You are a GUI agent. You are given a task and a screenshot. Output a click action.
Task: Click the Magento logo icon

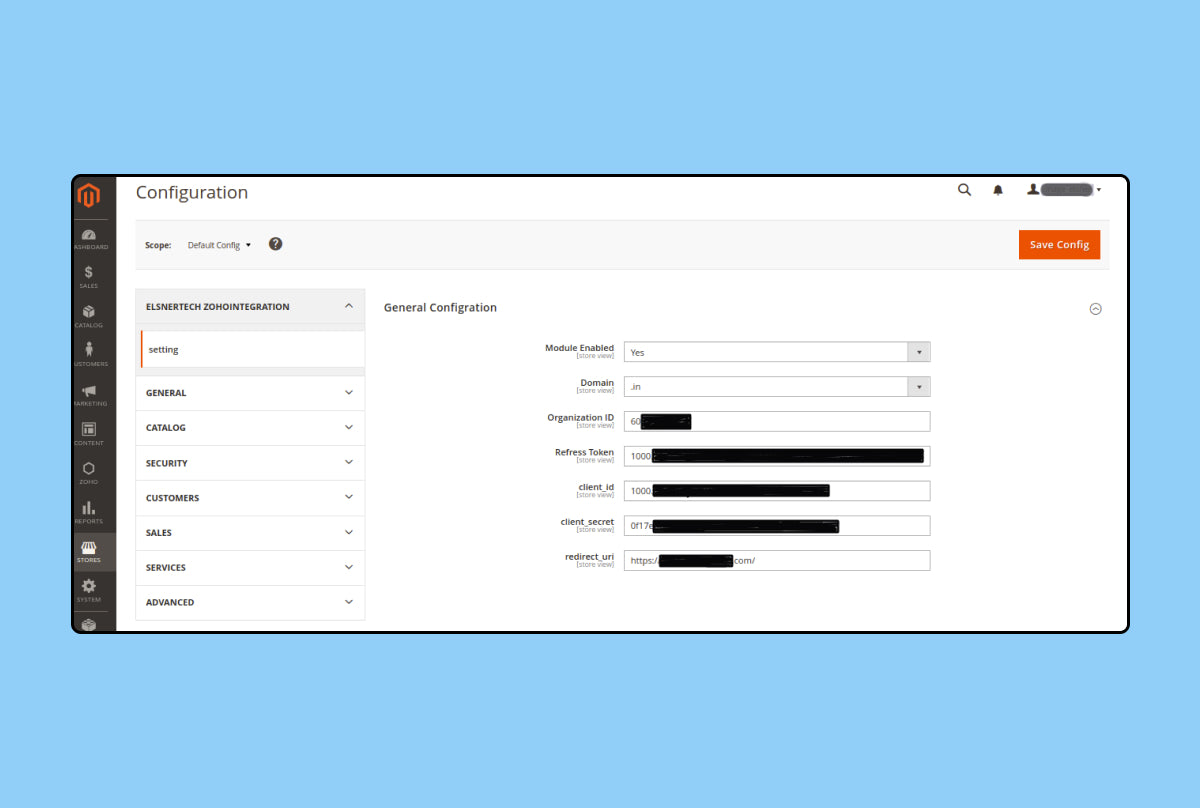click(x=89, y=195)
